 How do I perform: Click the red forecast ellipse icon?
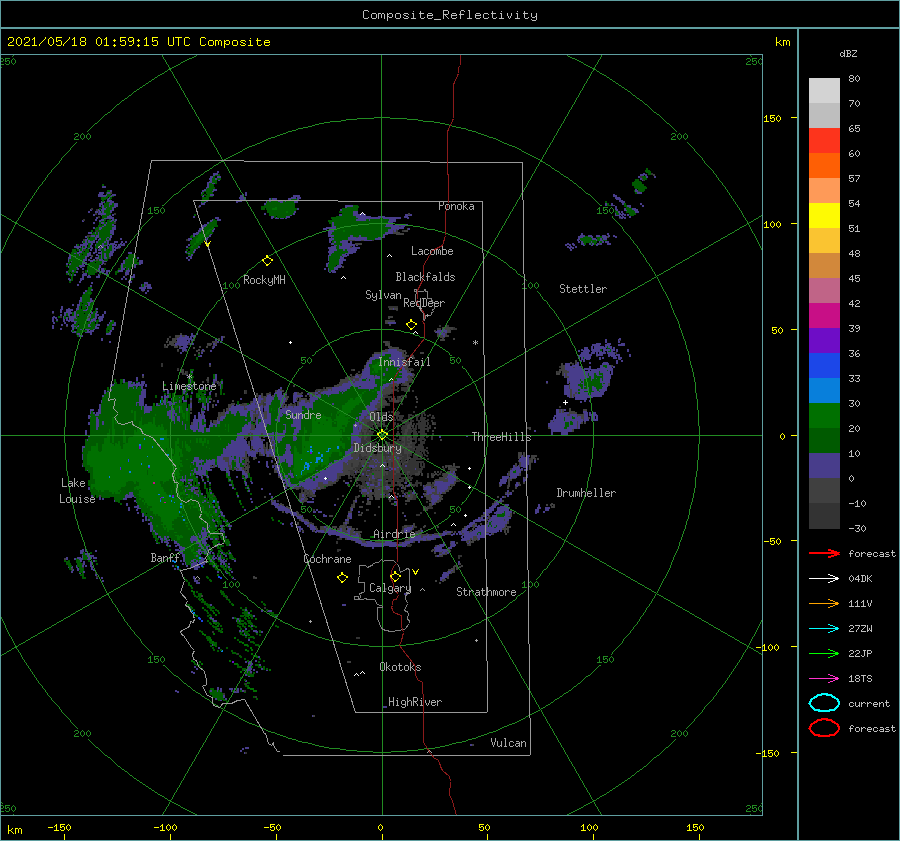[824, 728]
